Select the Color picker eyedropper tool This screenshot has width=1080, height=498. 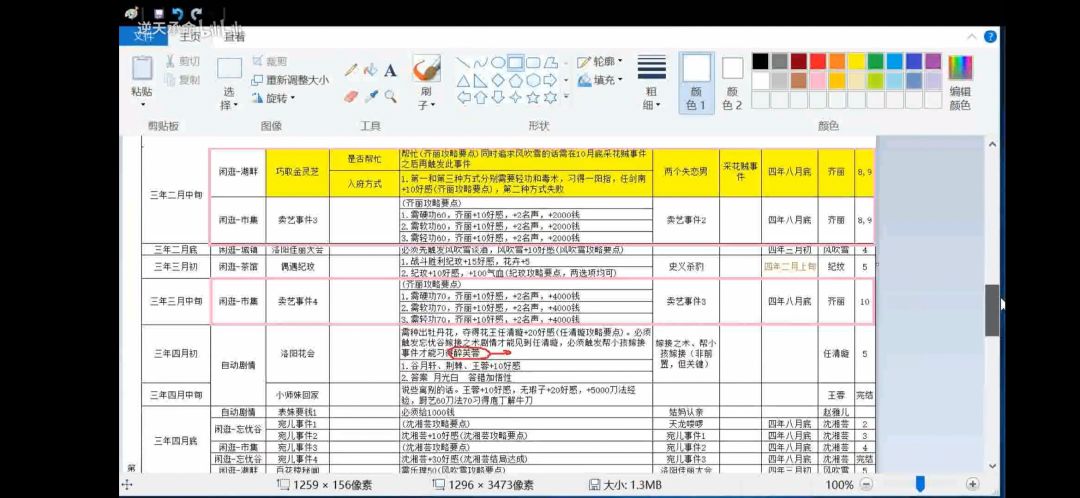pos(371,96)
